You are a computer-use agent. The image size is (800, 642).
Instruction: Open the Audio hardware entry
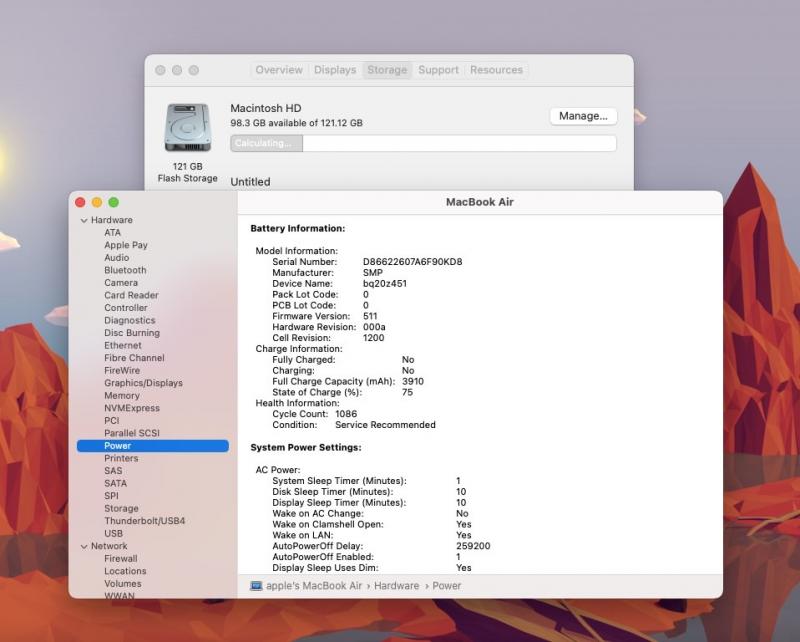(x=116, y=258)
